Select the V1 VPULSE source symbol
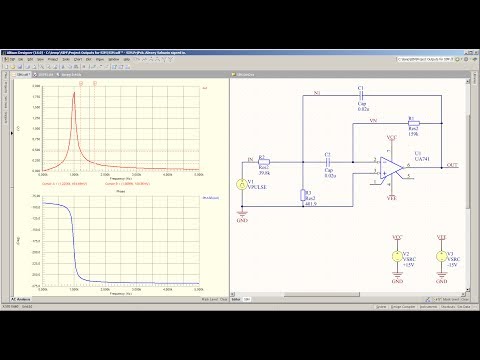 [242, 184]
